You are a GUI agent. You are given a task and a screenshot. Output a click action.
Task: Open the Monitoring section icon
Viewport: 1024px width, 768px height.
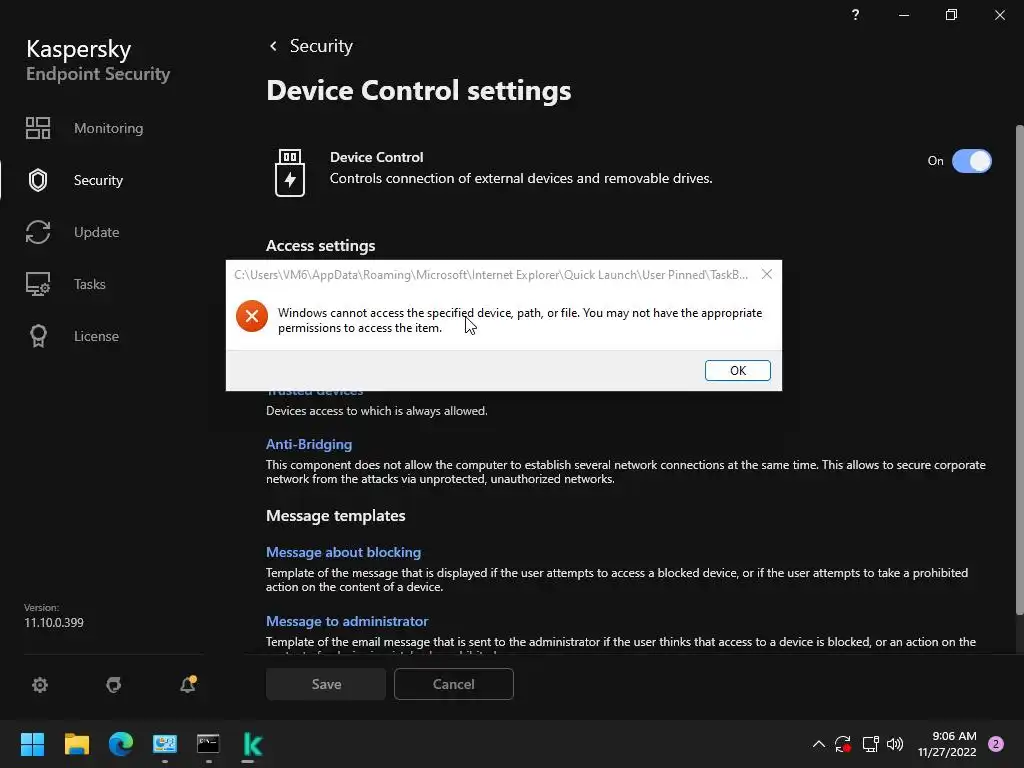point(38,128)
